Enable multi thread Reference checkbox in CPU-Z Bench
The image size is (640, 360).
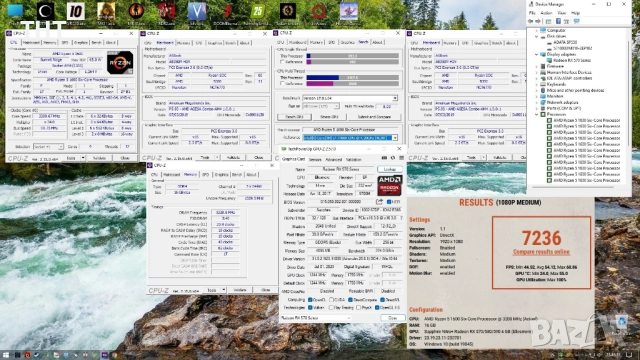282,83
